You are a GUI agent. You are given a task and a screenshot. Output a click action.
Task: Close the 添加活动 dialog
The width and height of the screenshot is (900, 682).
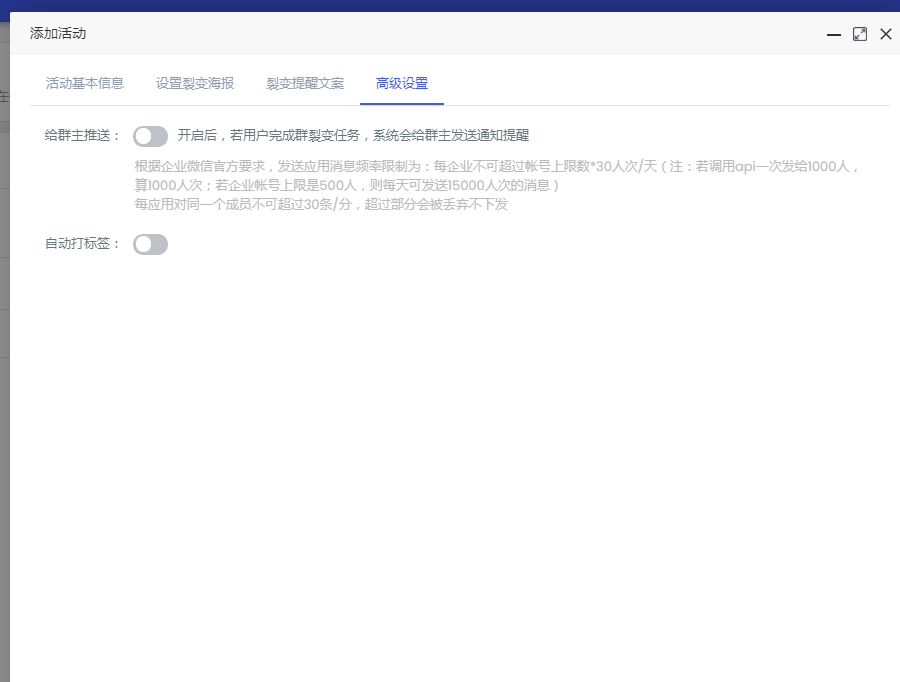pyautogui.click(x=886, y=34)
